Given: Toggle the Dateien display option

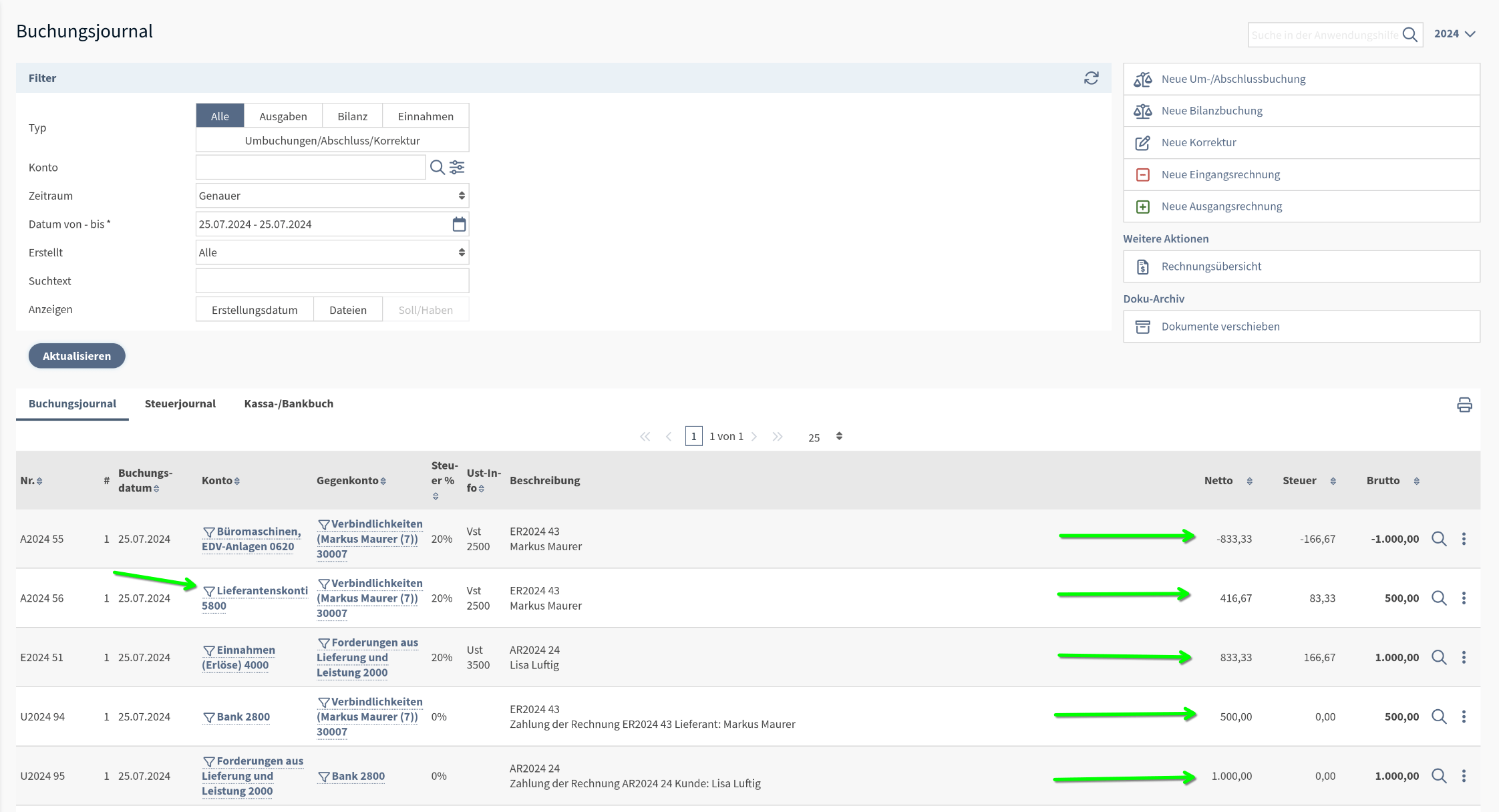Looking at the screenshot, I should pyautogui.click(x=347, y=310).
